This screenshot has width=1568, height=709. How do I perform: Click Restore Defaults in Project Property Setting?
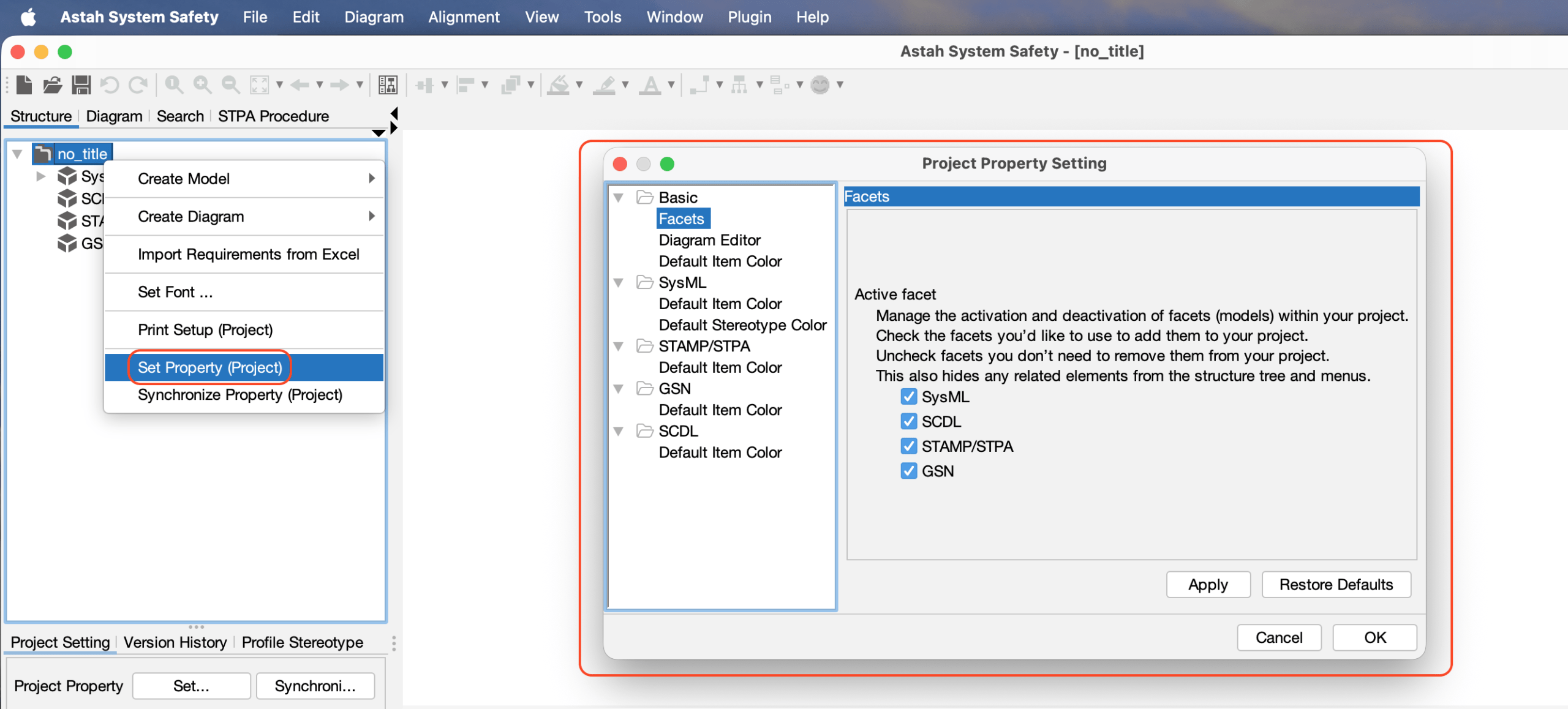point(1336,584)
